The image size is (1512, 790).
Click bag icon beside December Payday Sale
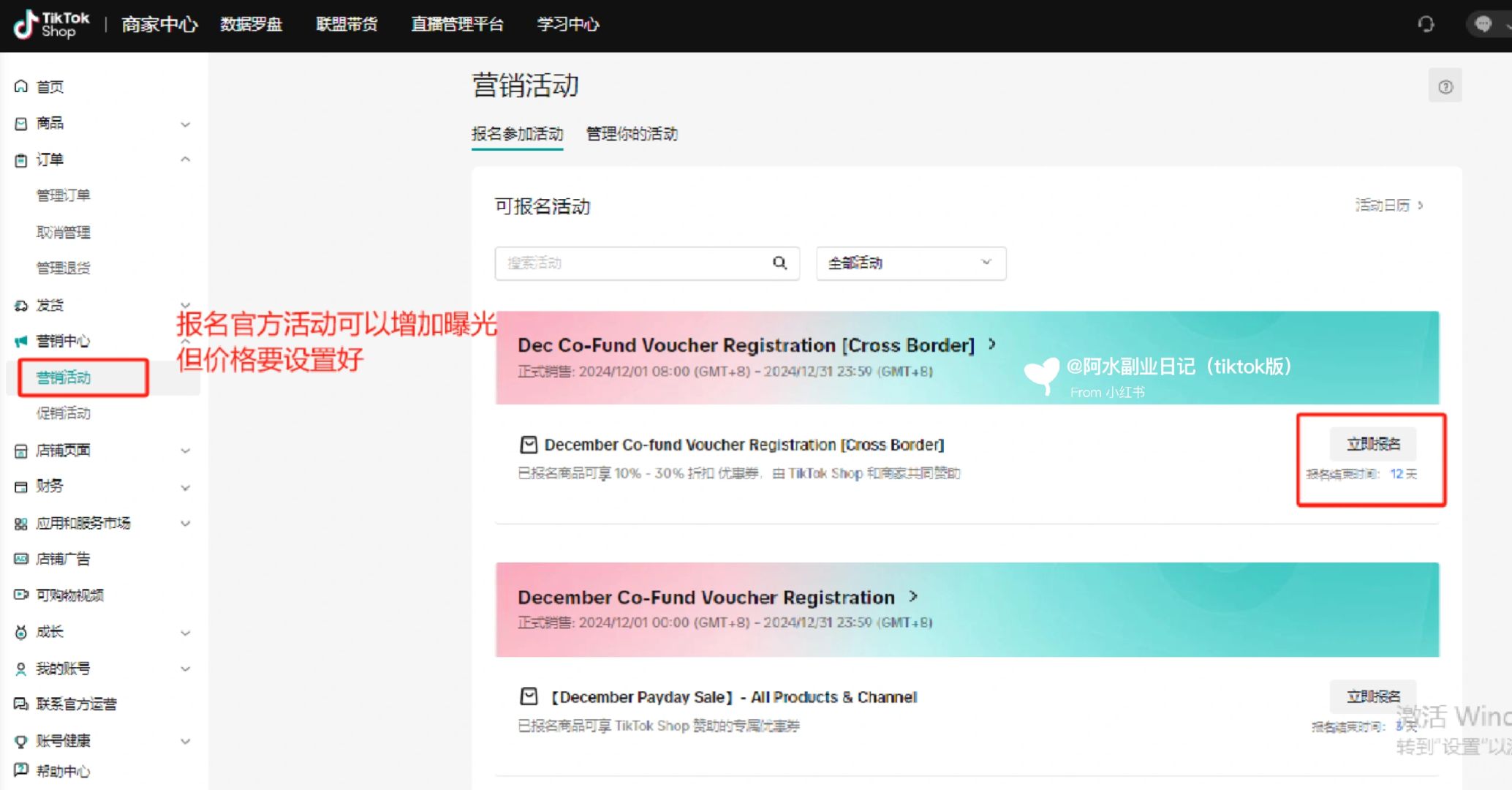(x=529, y=696)
